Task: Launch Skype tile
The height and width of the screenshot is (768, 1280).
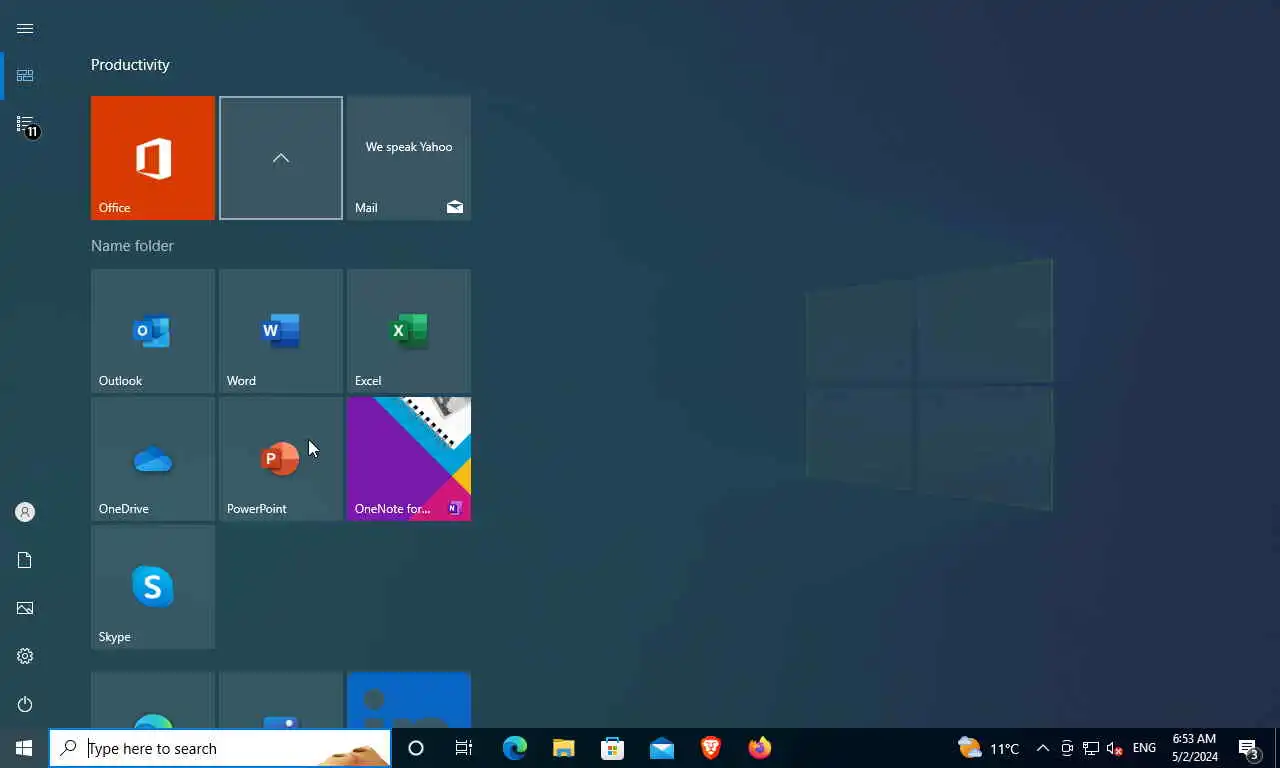Action: click(153, 587)
